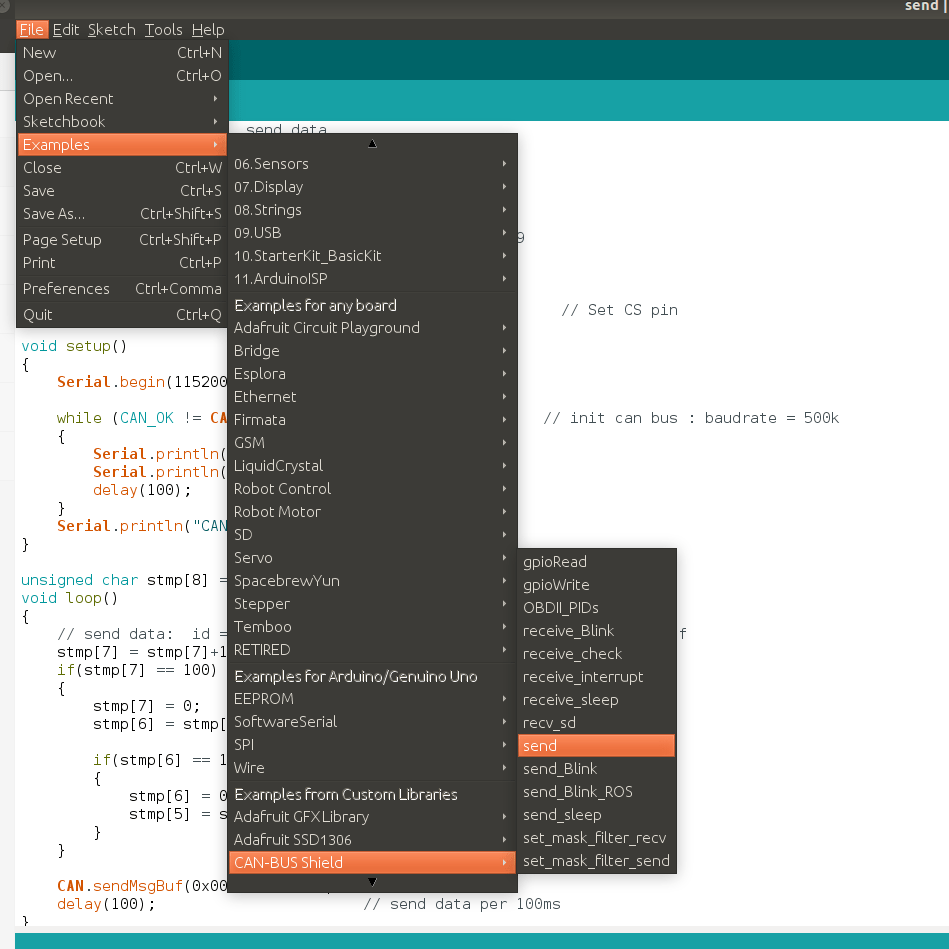Expand the Open Recent submenu
This screenshot has height=949, width=949.
pyautogui.click(x=68, y=98)
